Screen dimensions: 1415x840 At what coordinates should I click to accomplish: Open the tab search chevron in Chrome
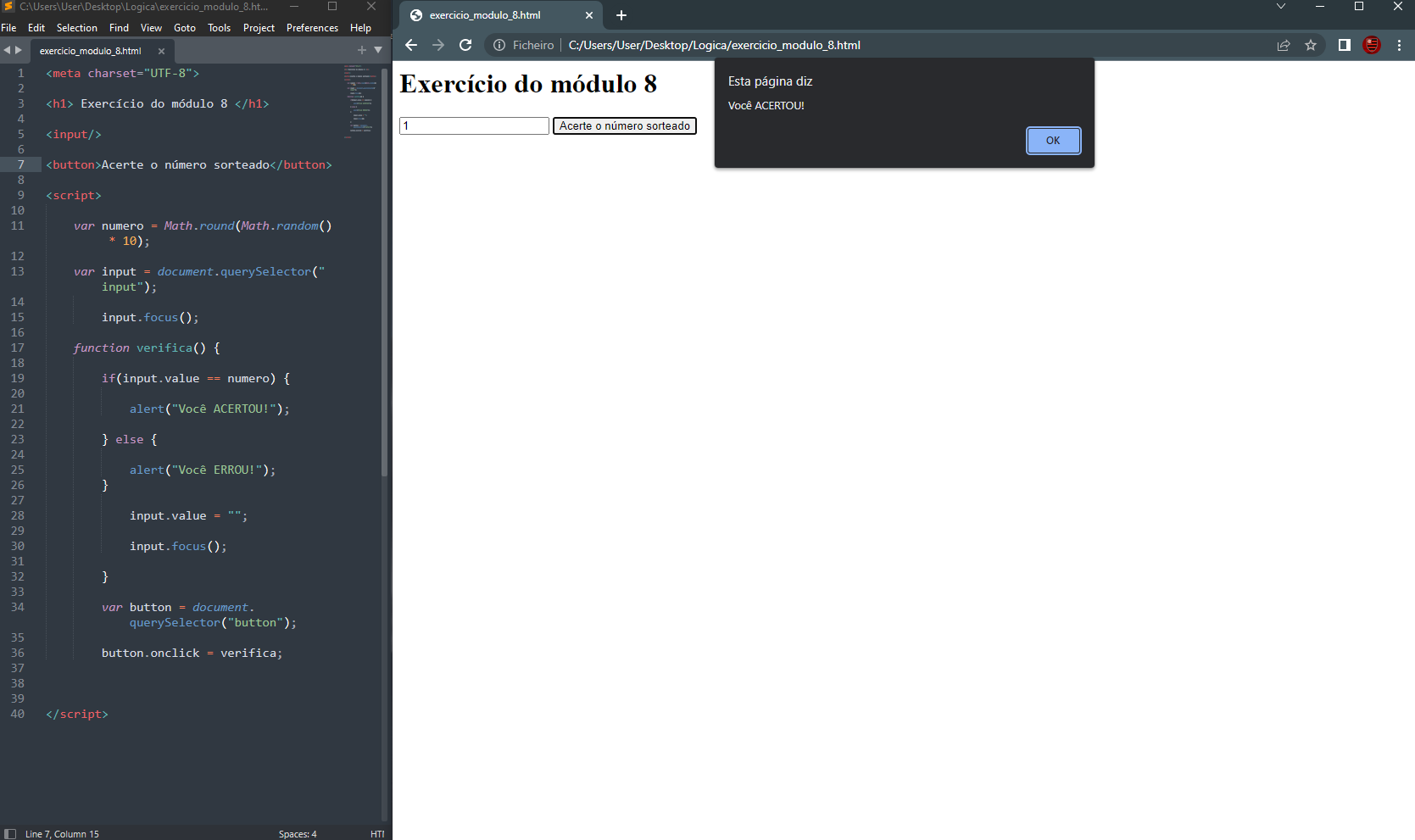point(1281,6)
